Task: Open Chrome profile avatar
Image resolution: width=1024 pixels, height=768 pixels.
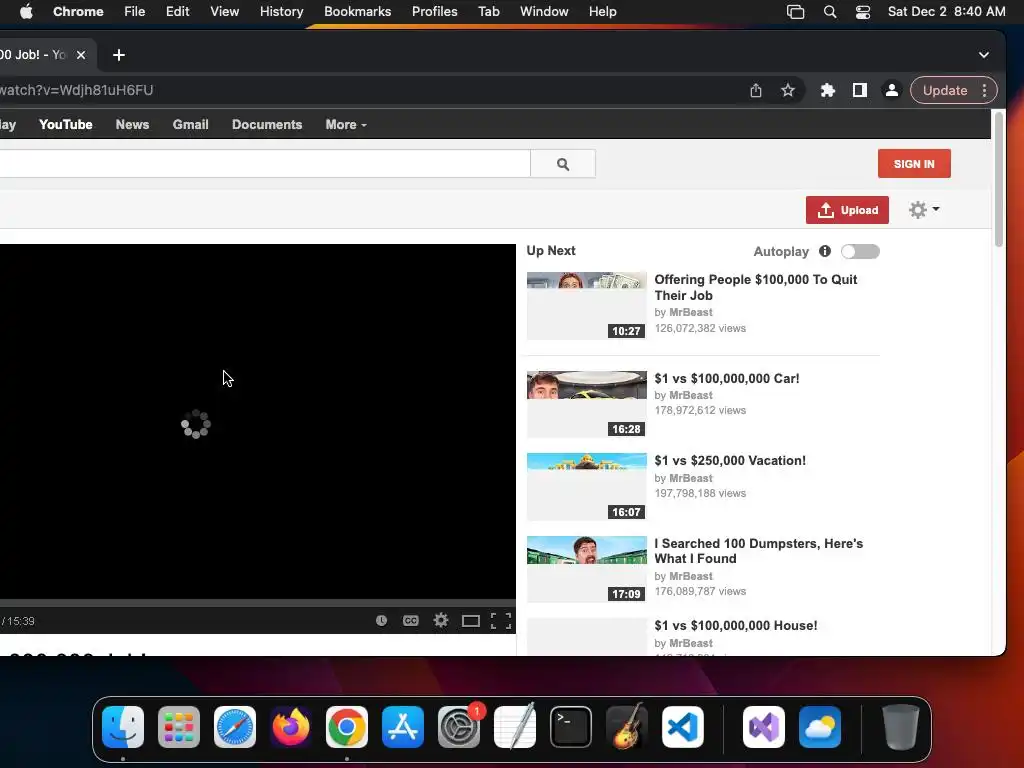Action: (x=891, y=90)
